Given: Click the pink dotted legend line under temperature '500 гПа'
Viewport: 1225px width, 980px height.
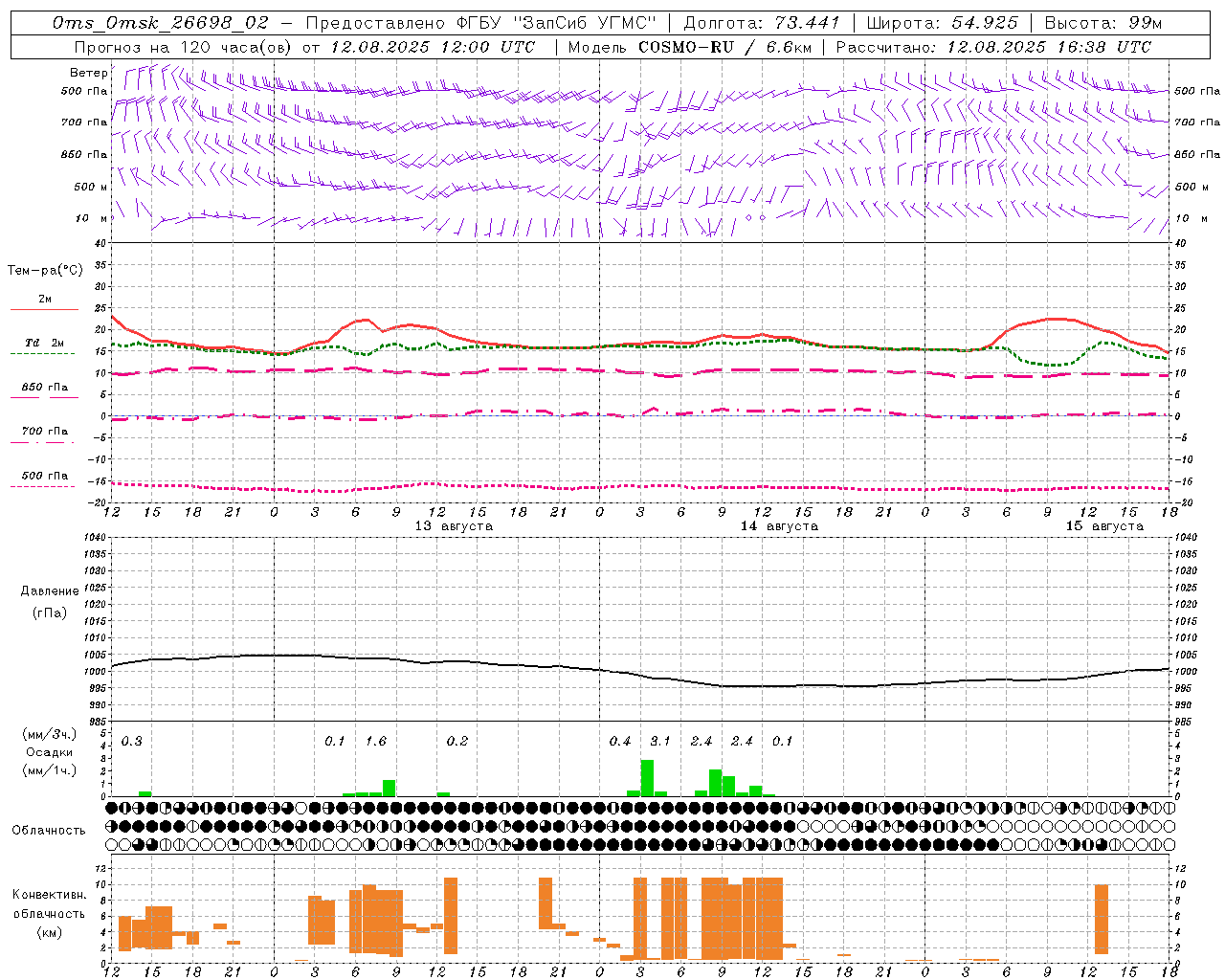Looking at the screenshot, I should [x=42, y=486].
